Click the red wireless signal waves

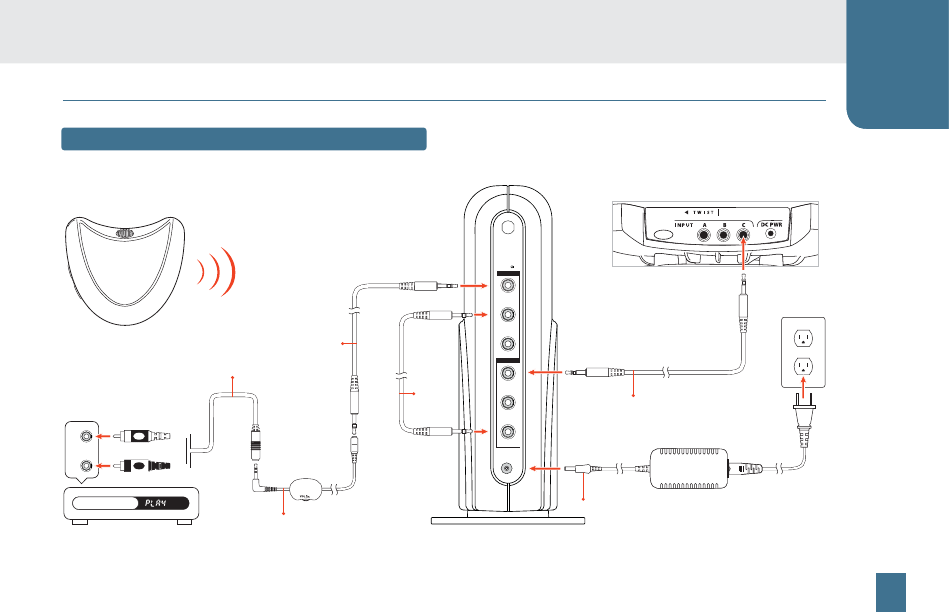[215, 272]
